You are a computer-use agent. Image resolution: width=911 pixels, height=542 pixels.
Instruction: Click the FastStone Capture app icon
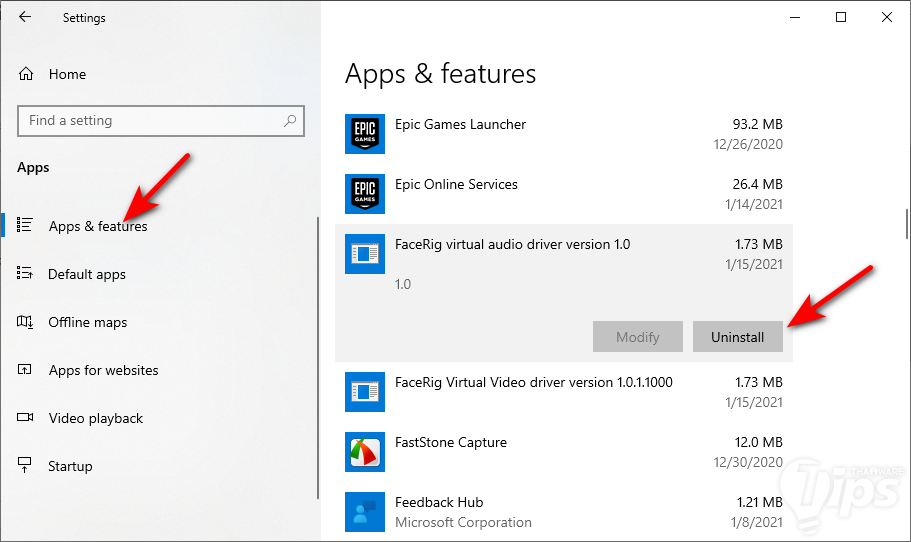[365, 452]
